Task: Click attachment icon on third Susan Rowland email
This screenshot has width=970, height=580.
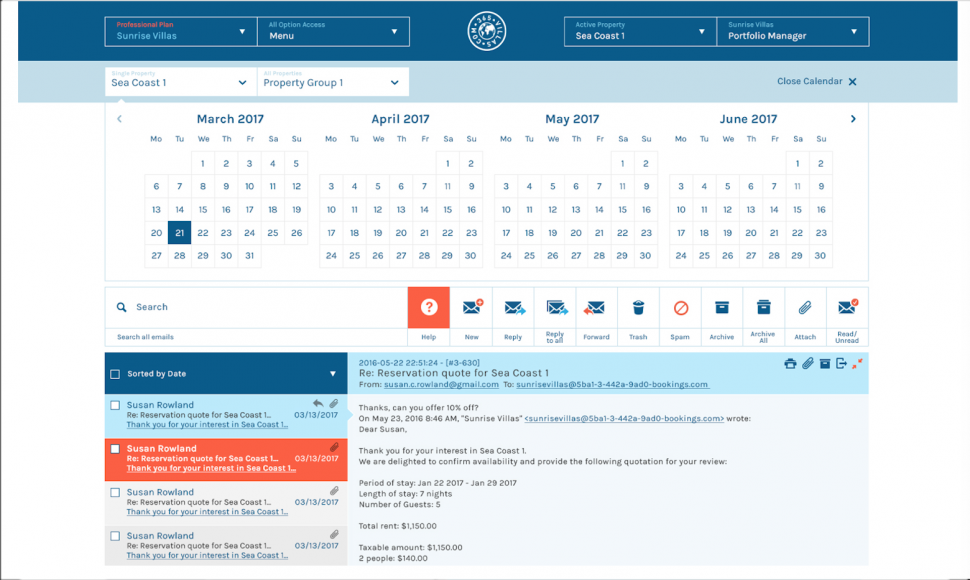Action: pos(334,490)
